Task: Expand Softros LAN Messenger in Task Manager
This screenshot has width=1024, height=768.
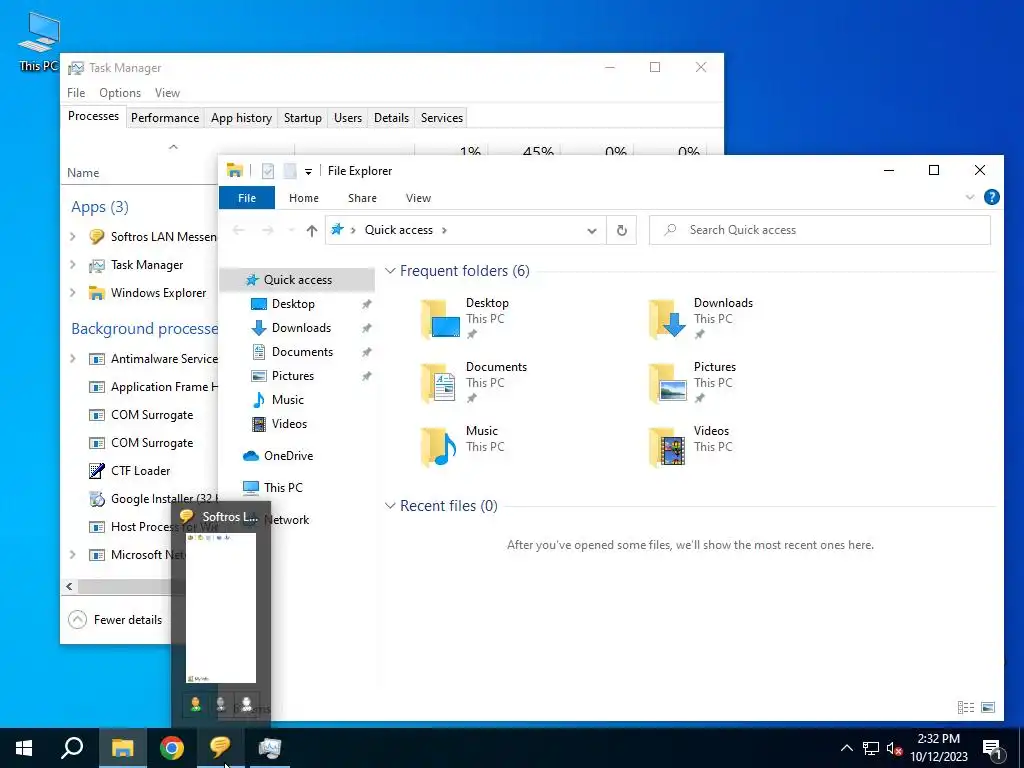Action: [73, 236]
